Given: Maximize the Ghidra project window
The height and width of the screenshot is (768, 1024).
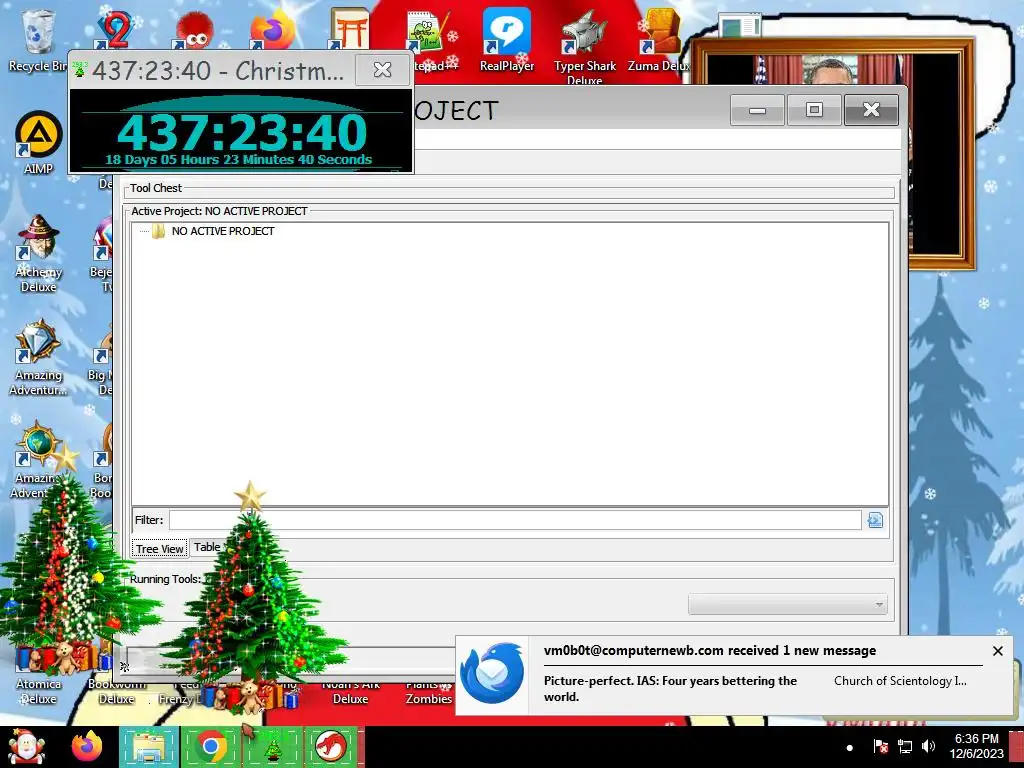Looking at the screenshot, I should tap(814, 110).
